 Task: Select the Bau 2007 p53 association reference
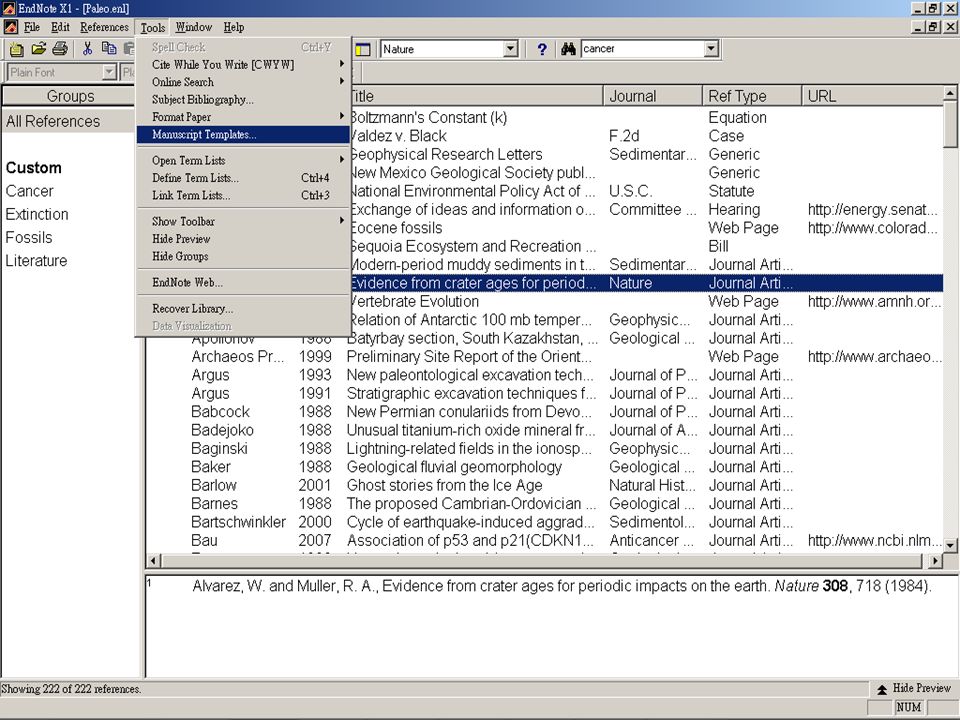coord(544,541)
